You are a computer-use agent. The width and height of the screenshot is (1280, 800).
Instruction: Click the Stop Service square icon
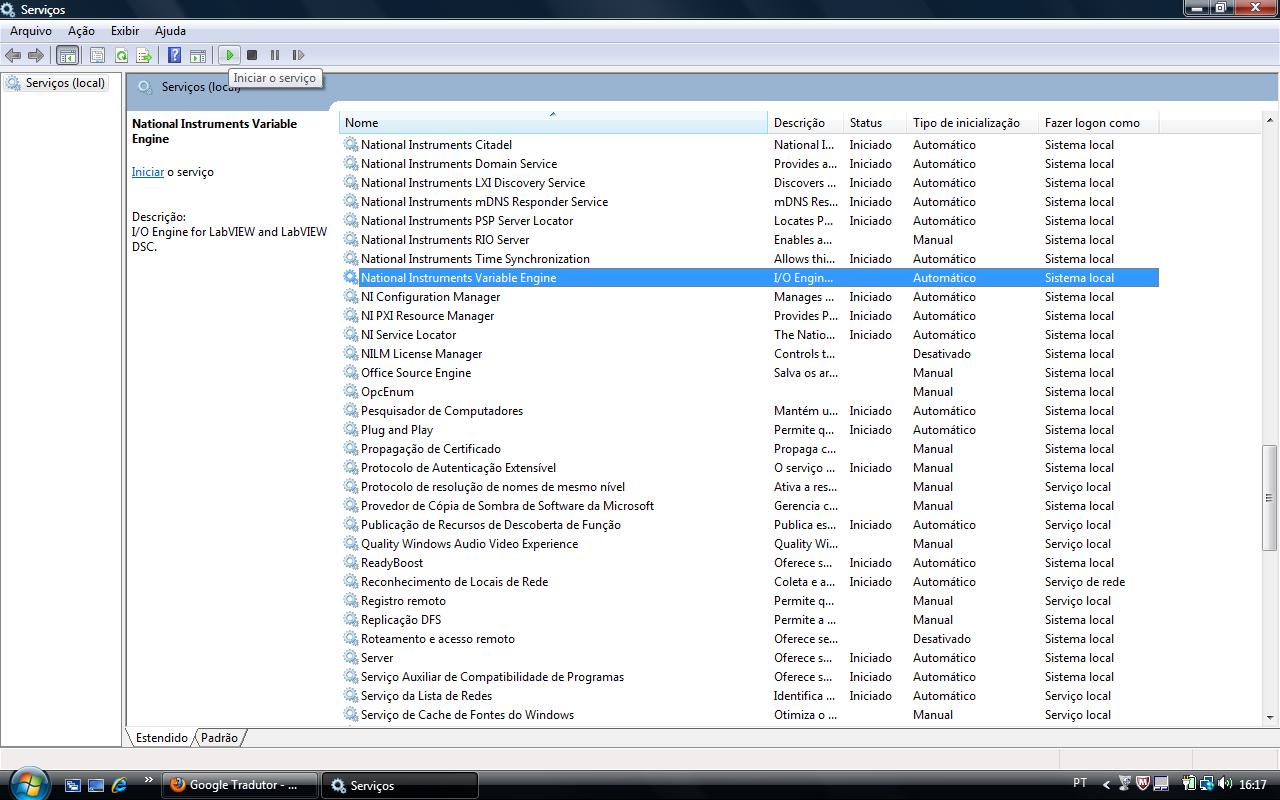(x=252, y=55)
